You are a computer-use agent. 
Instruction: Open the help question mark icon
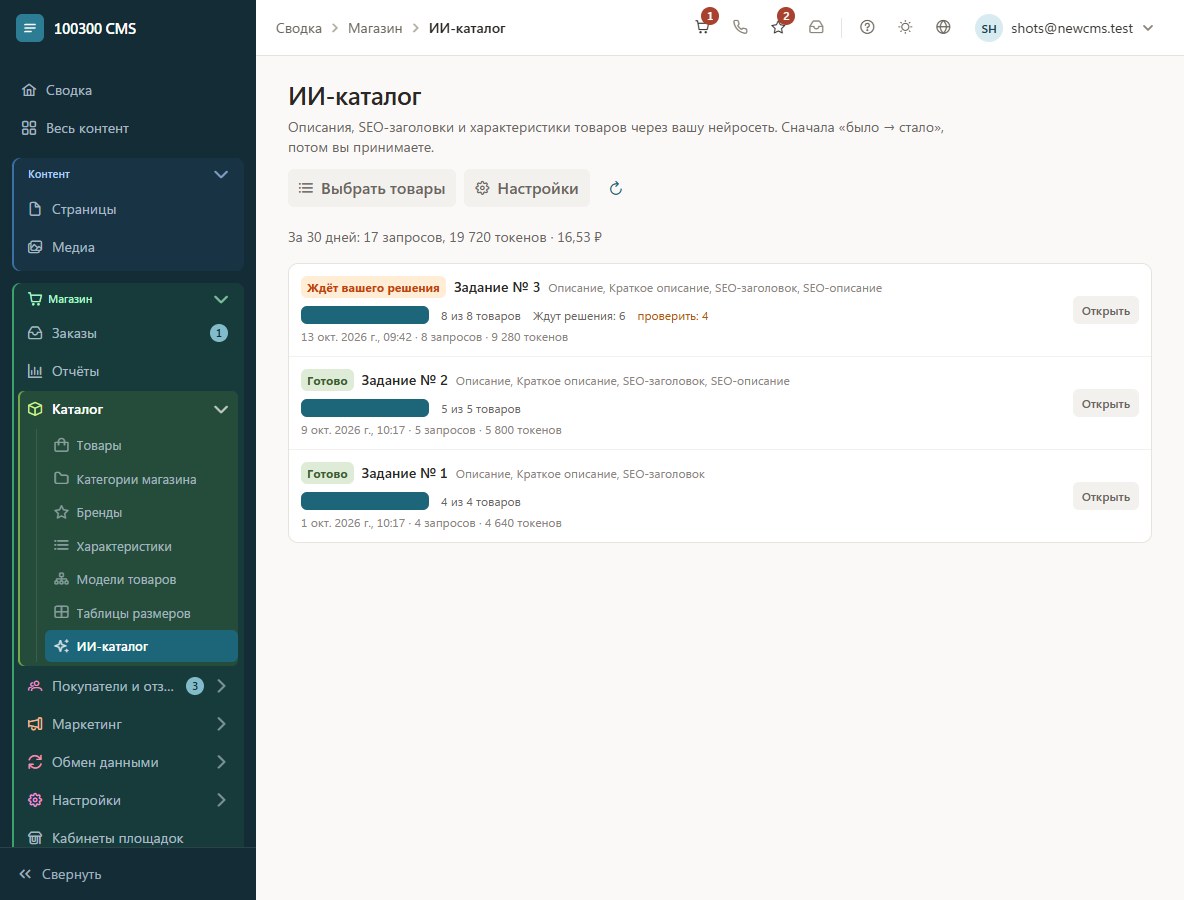pos(867,28)
